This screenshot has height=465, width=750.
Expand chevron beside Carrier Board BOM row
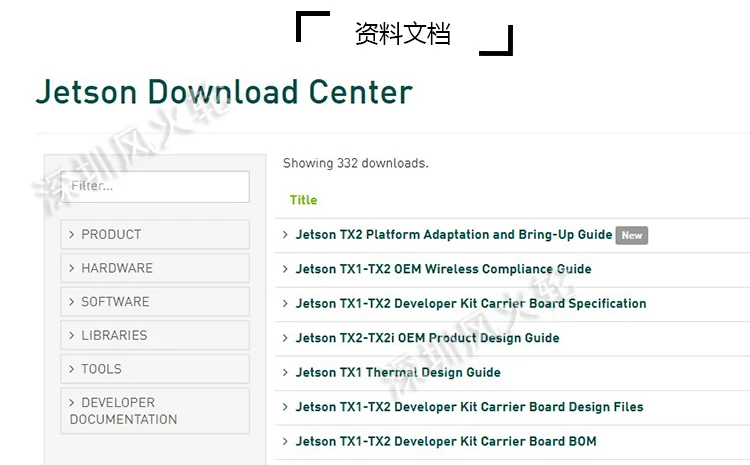(285, 441)
